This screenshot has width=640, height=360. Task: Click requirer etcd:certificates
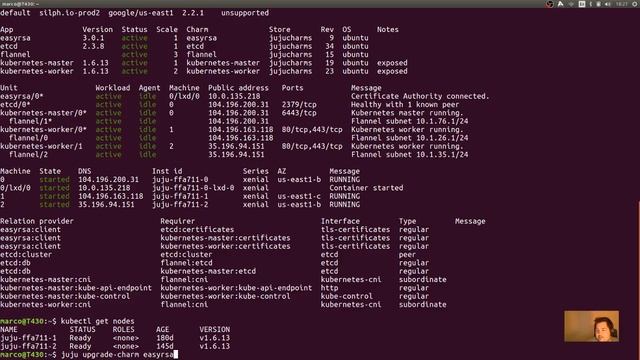(197, 229)
